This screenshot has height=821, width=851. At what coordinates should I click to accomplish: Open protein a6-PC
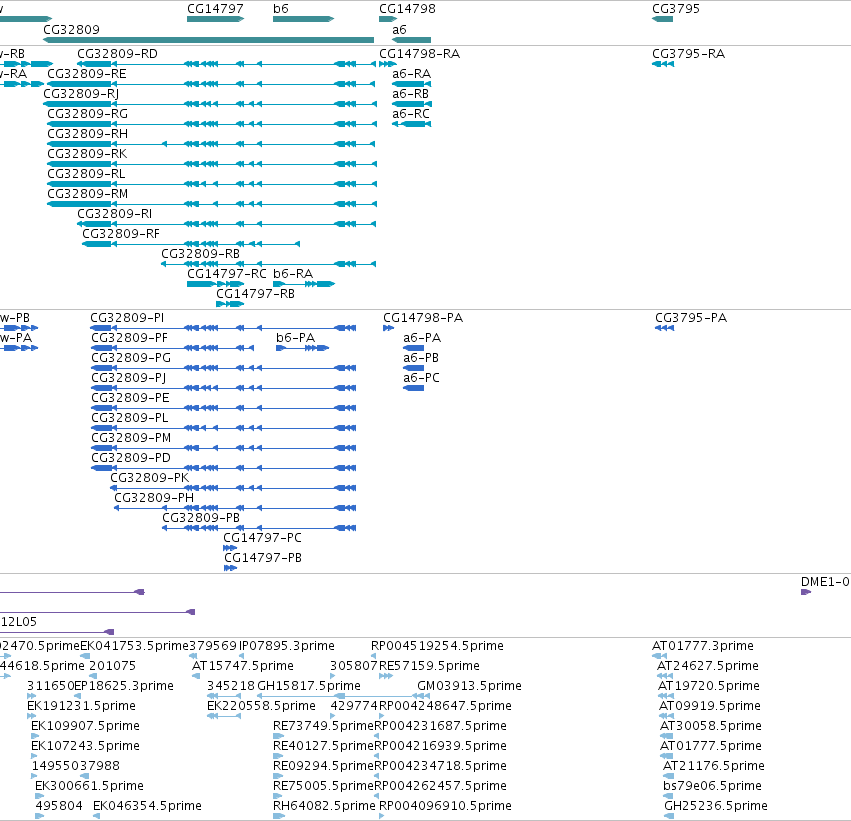pos(414,388)
